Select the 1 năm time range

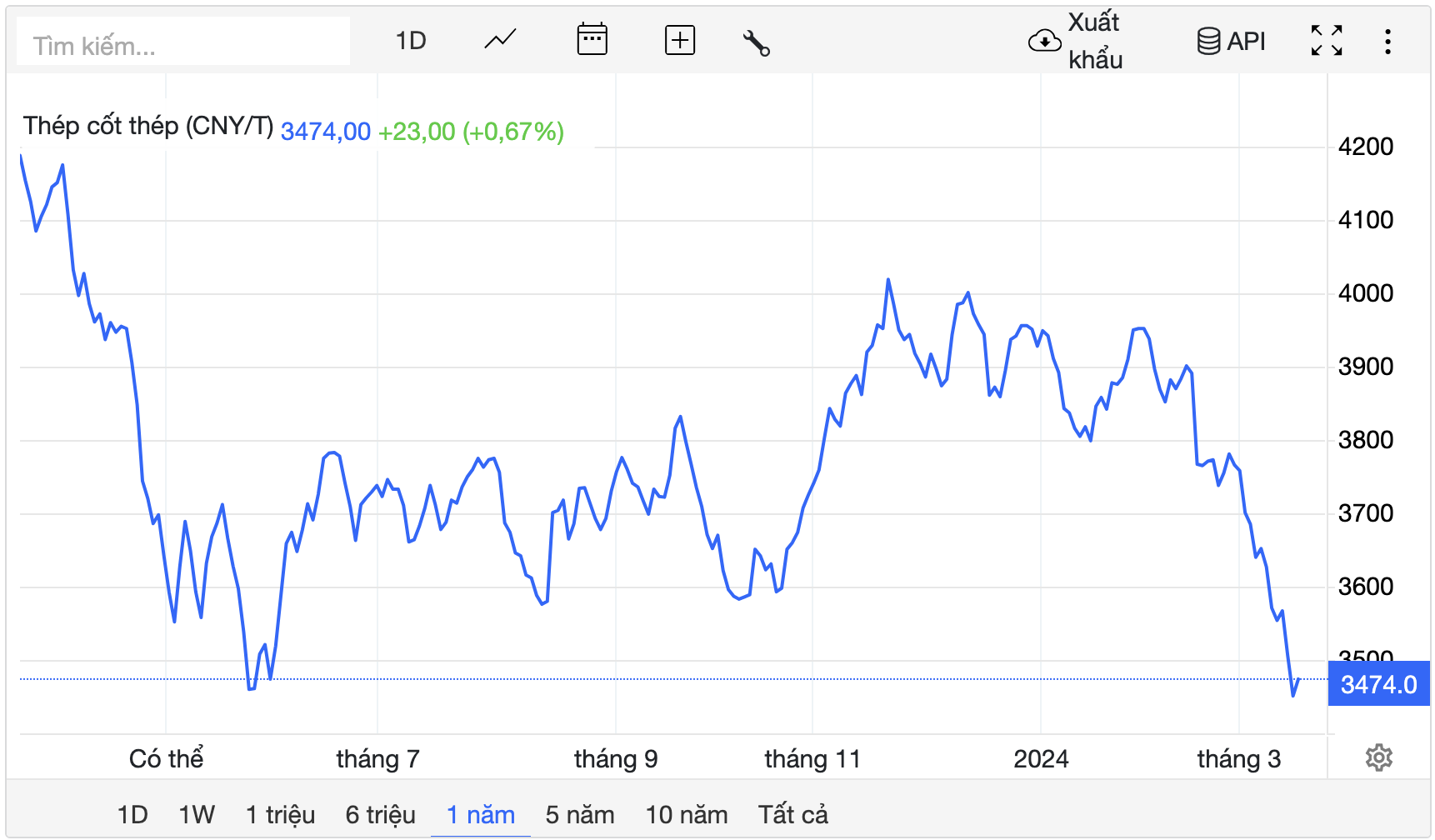click(x=481, y=814)
